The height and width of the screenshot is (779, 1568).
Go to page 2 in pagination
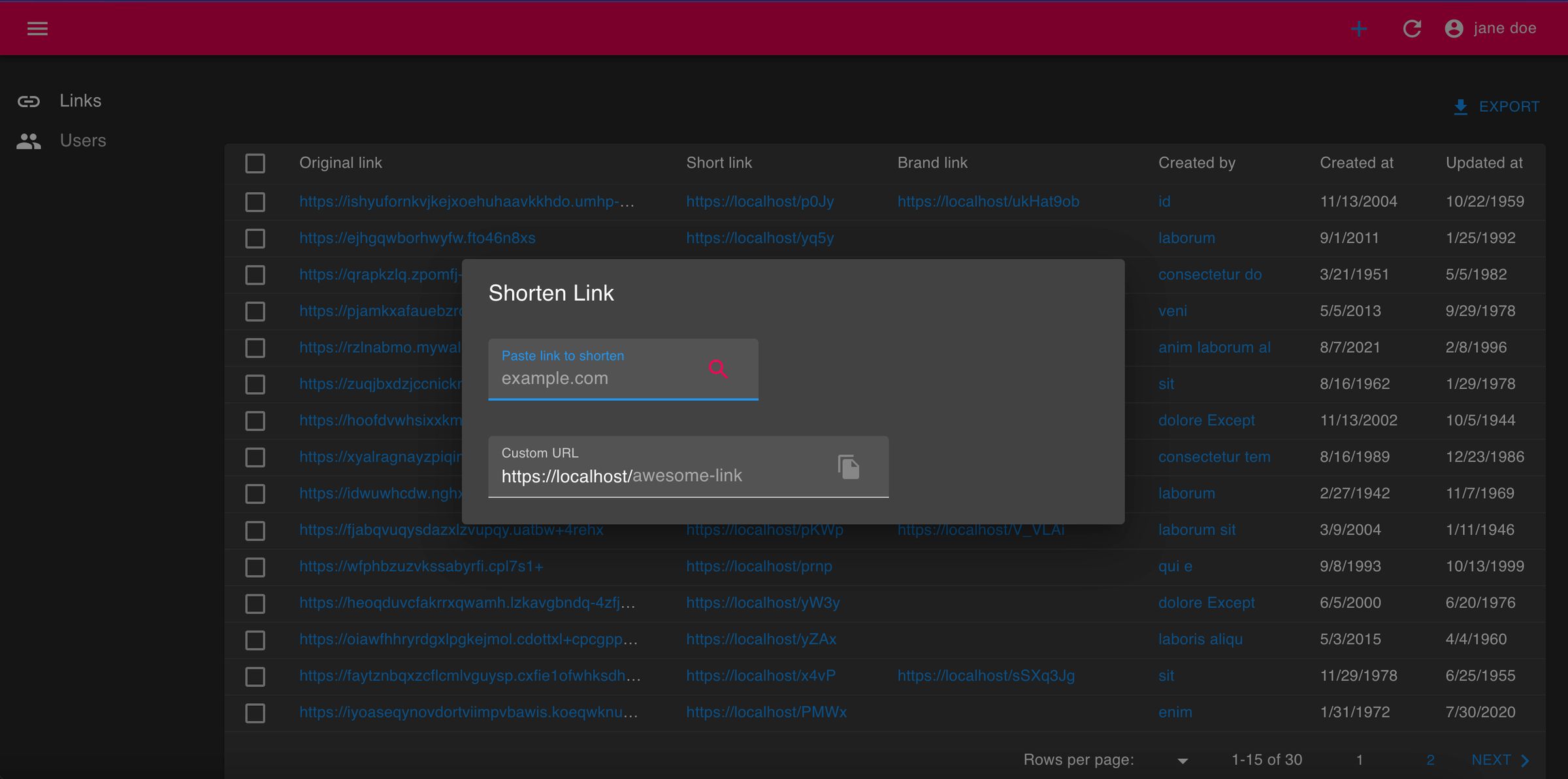(1430, 759)
